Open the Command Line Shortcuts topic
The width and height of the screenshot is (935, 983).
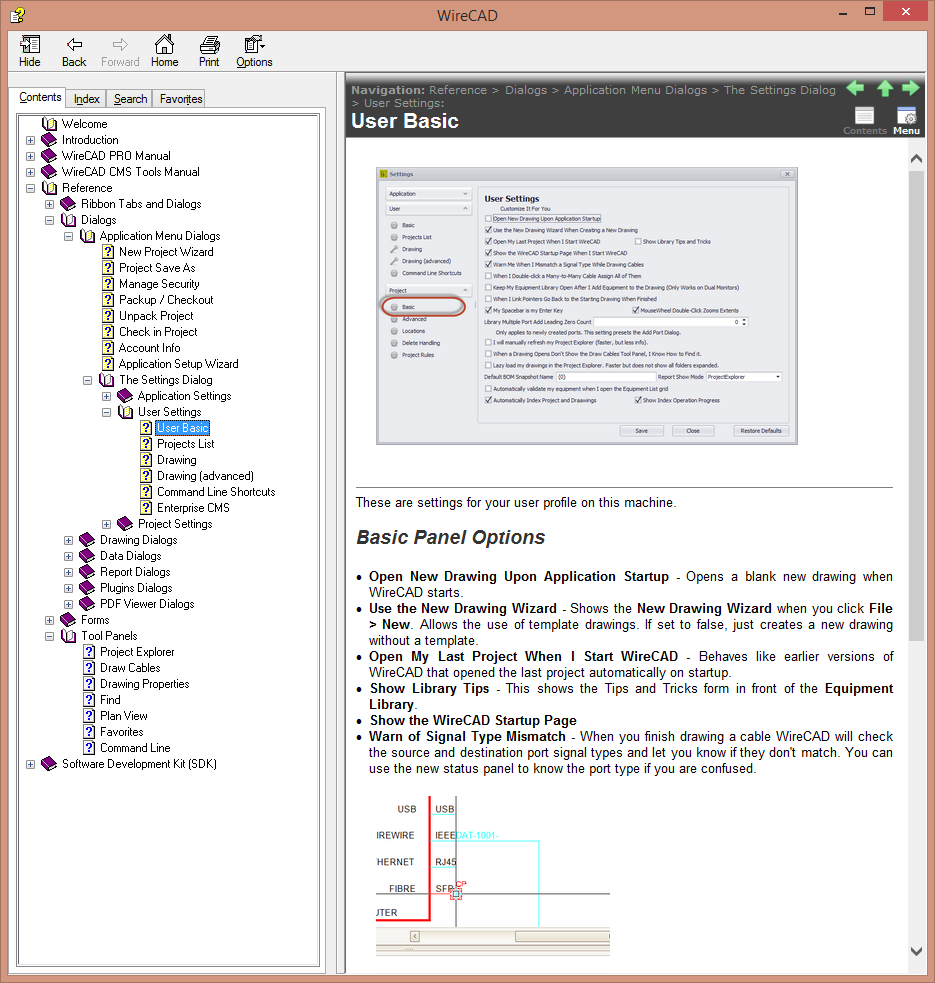tap(216, 492)
